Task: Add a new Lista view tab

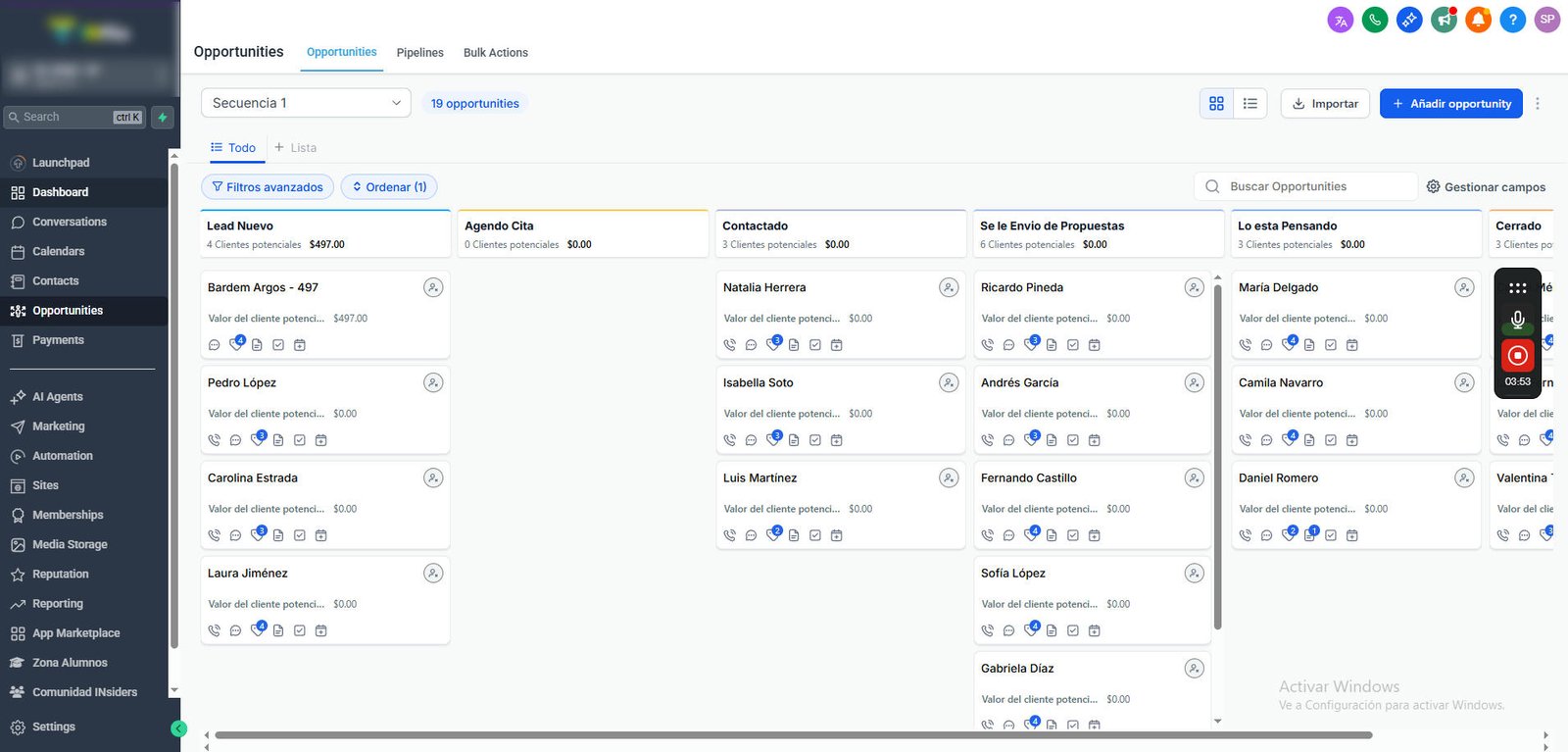Action: (x=295, y=148)
